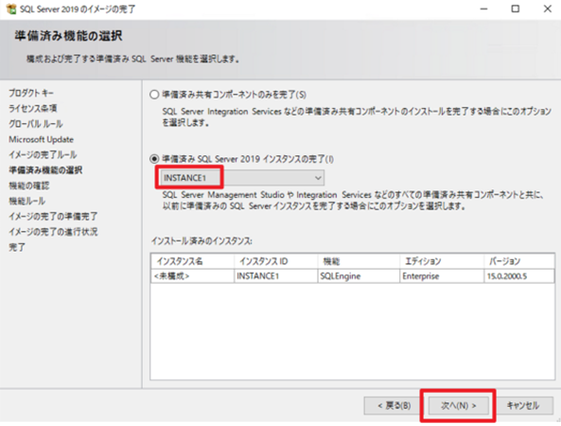Select 機能の確認 step in sidebar
Screen dimensions: 561x426
[x=29, y=185]
